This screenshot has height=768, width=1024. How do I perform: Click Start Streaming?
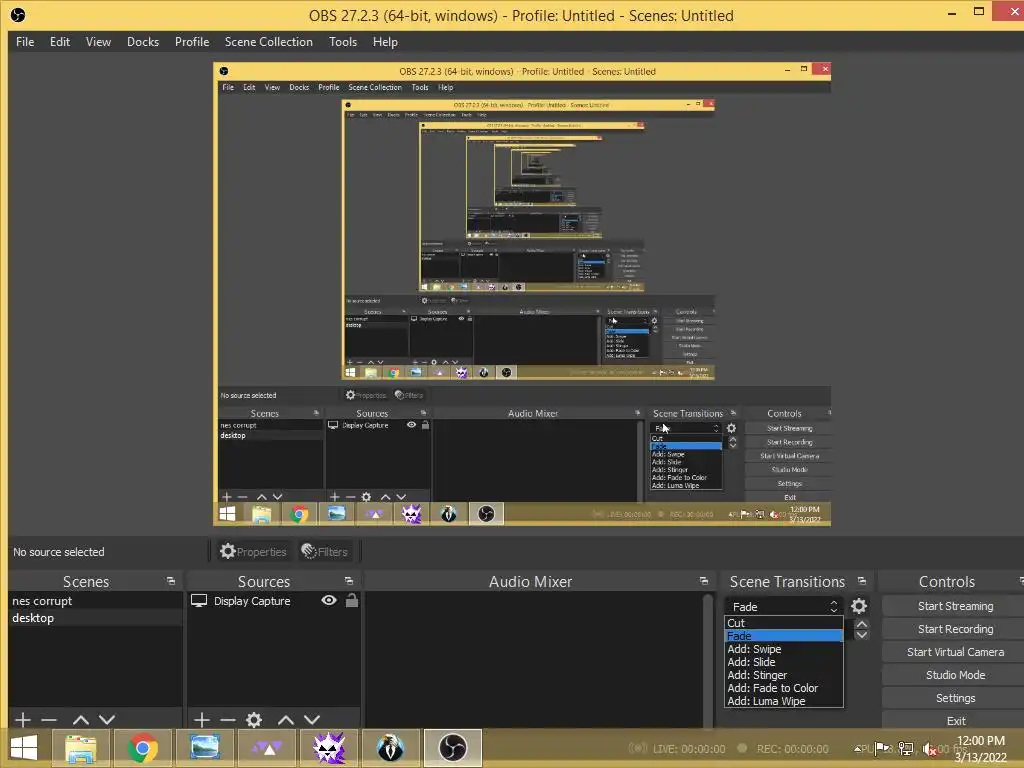pos(955,606)
